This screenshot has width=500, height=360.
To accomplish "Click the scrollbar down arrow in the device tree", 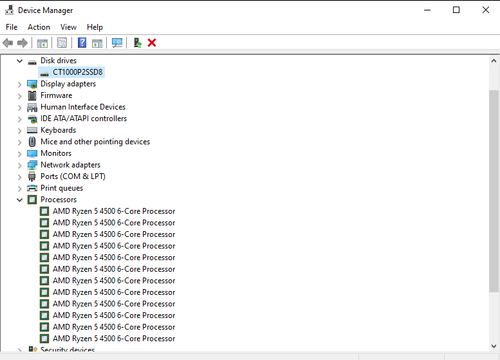I will [x=494, y=346].
